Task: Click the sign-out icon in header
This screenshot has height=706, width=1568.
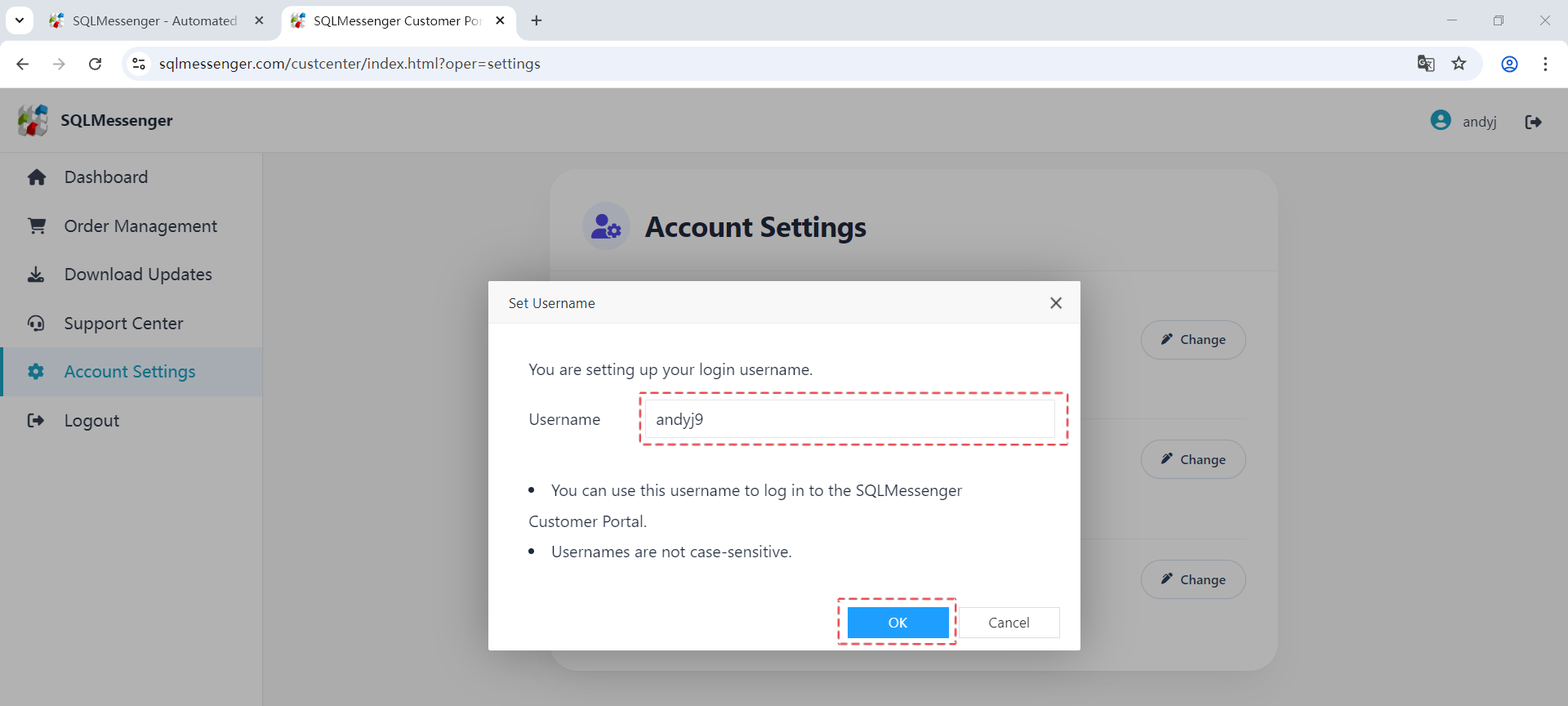Action: tap(1533, 122)
